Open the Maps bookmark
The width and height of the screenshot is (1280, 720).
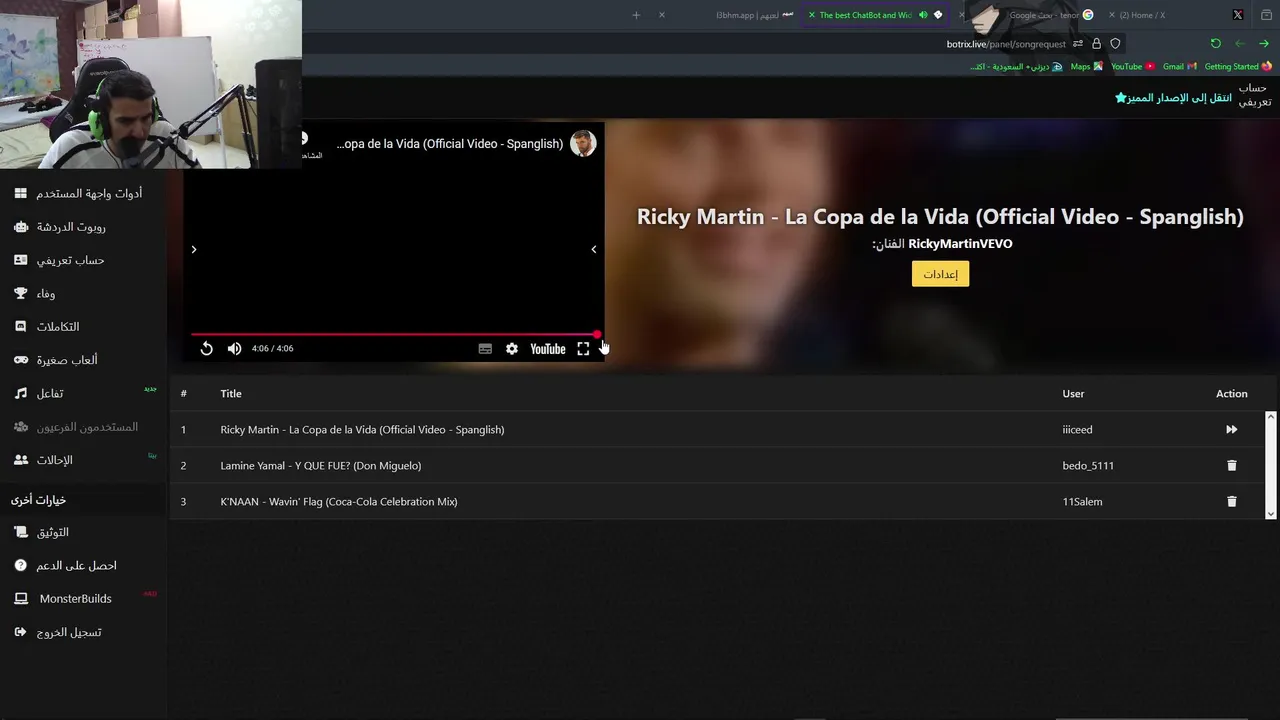[x=1086, y=67]
